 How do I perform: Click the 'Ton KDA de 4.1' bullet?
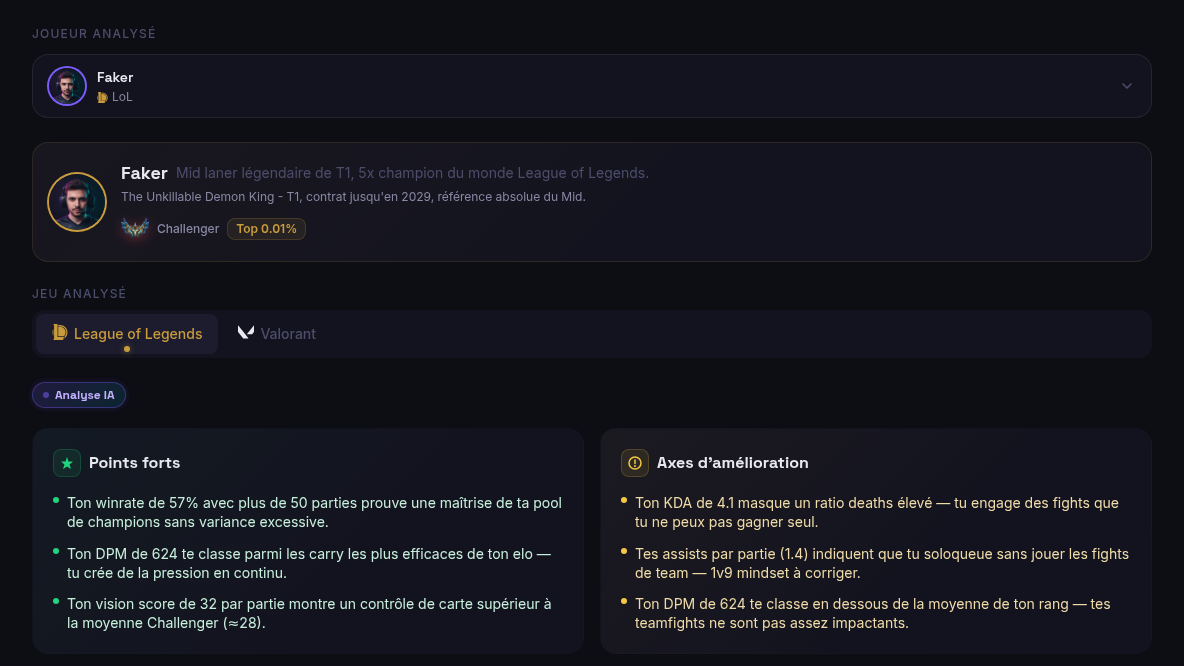877,513
